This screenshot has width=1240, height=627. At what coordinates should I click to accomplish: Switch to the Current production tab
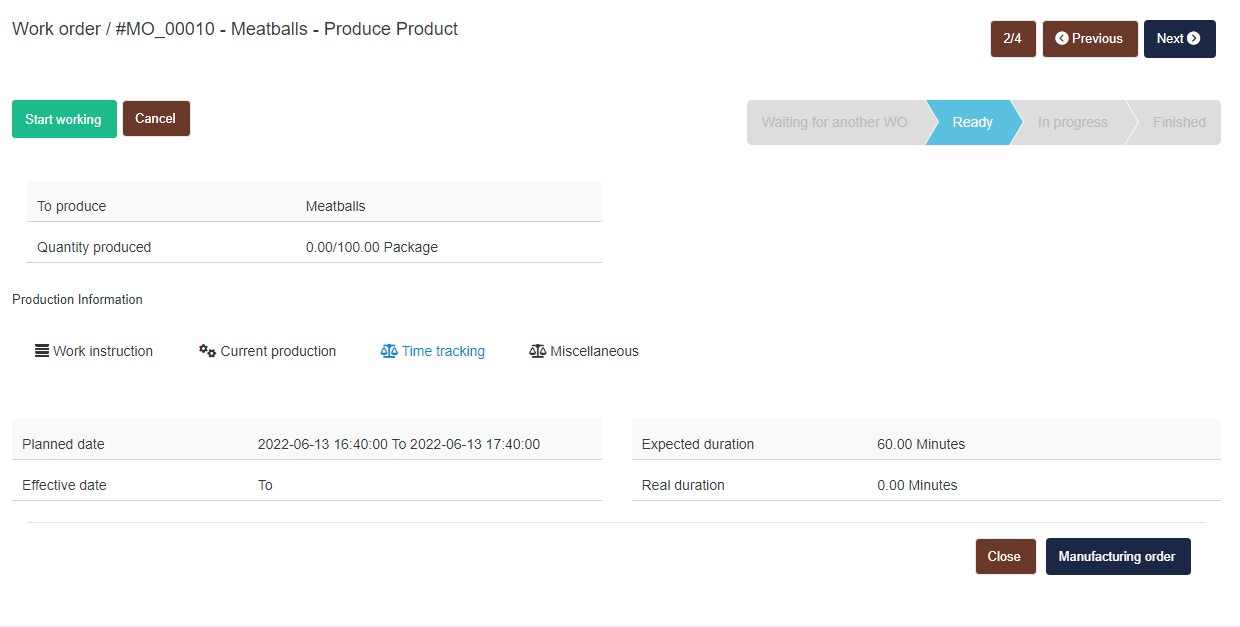(x=278, y=351)
